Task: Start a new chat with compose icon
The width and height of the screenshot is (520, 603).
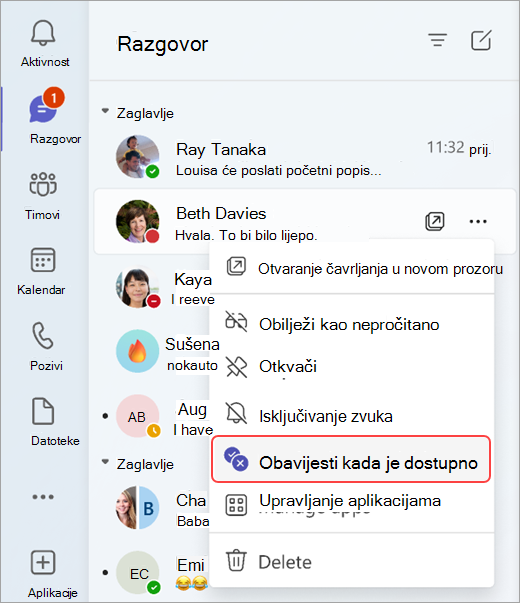Action: click(x=481, y=40)
